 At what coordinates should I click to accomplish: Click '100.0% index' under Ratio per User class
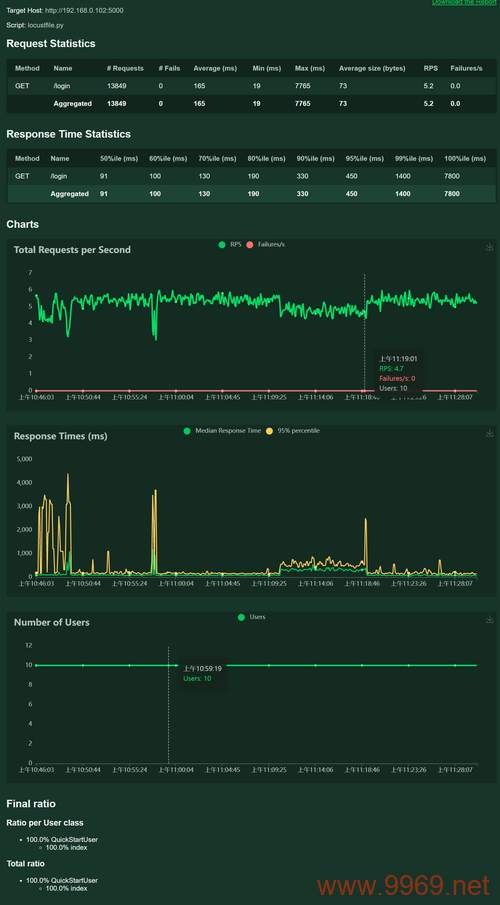point(66,847)
